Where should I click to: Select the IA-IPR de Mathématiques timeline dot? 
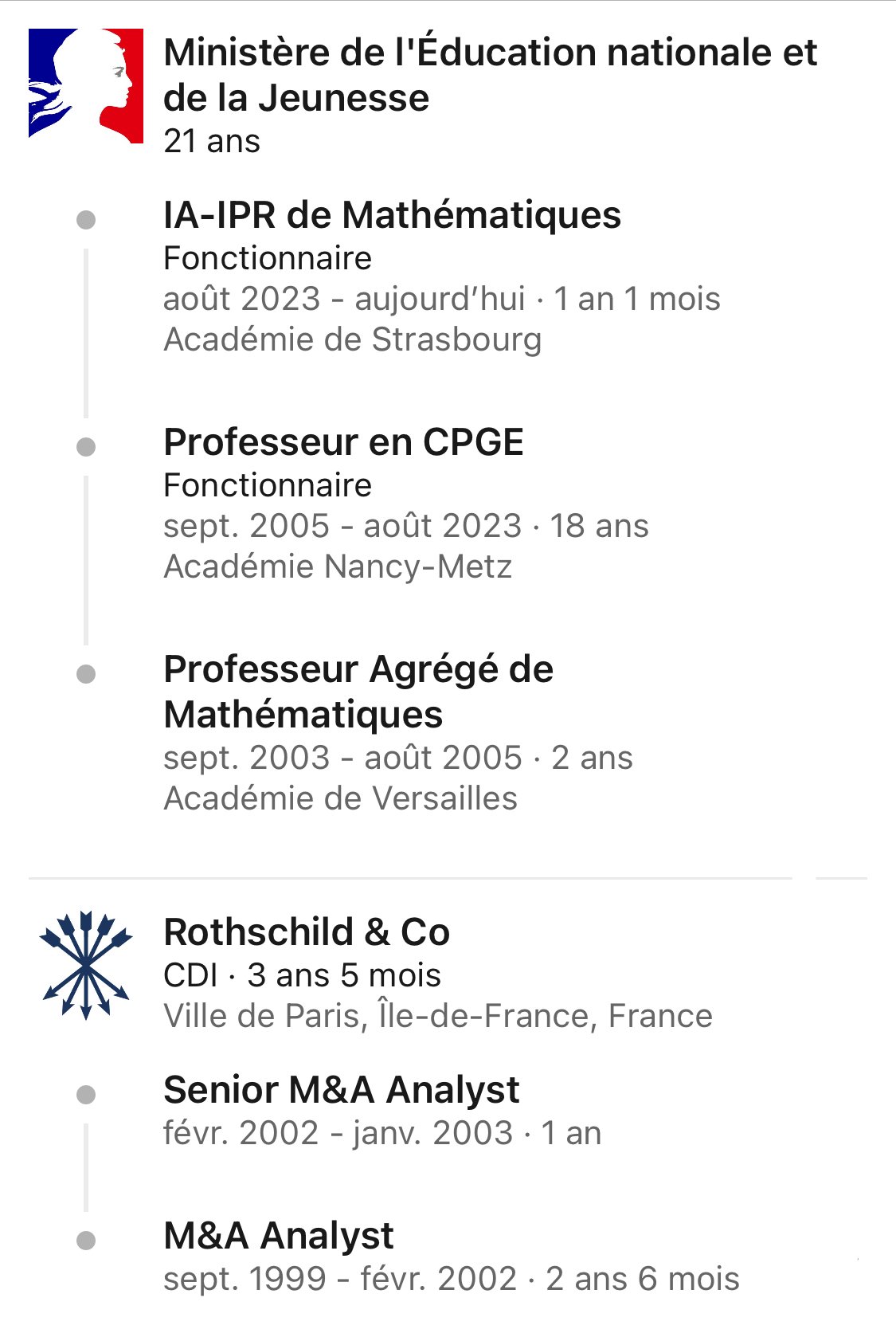pos(86,220)
